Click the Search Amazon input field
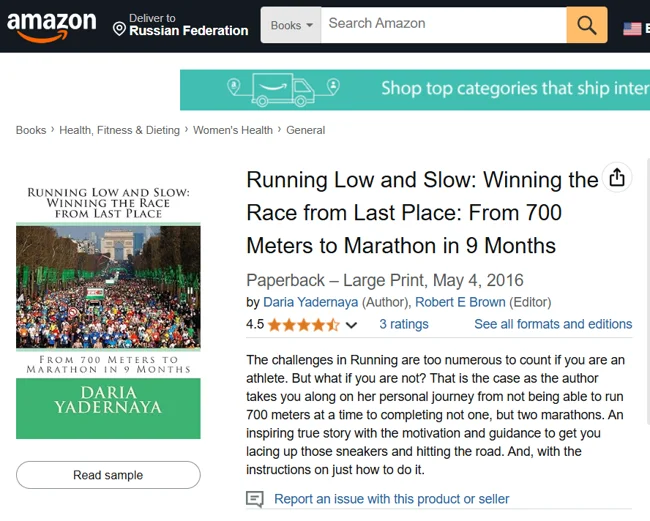 [443, 24]
